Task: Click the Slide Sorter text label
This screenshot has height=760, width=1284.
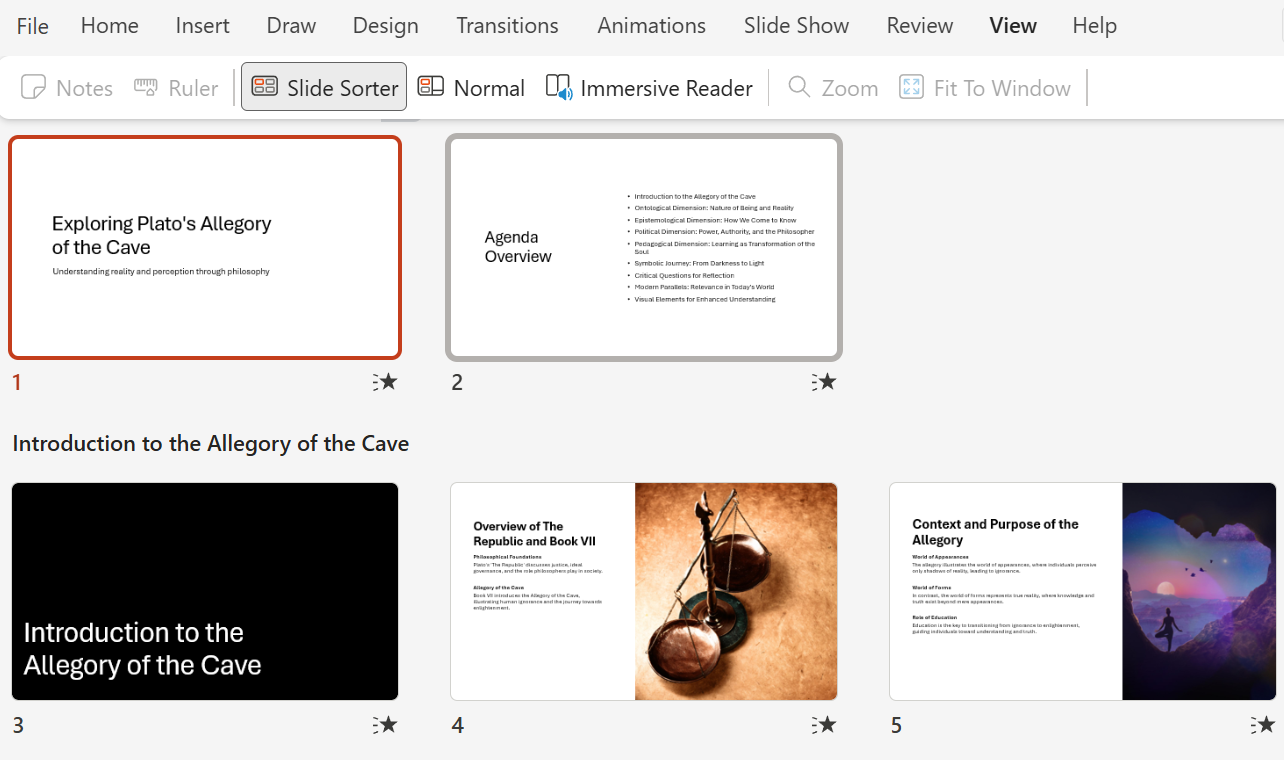Action: (x=342, y=88)
